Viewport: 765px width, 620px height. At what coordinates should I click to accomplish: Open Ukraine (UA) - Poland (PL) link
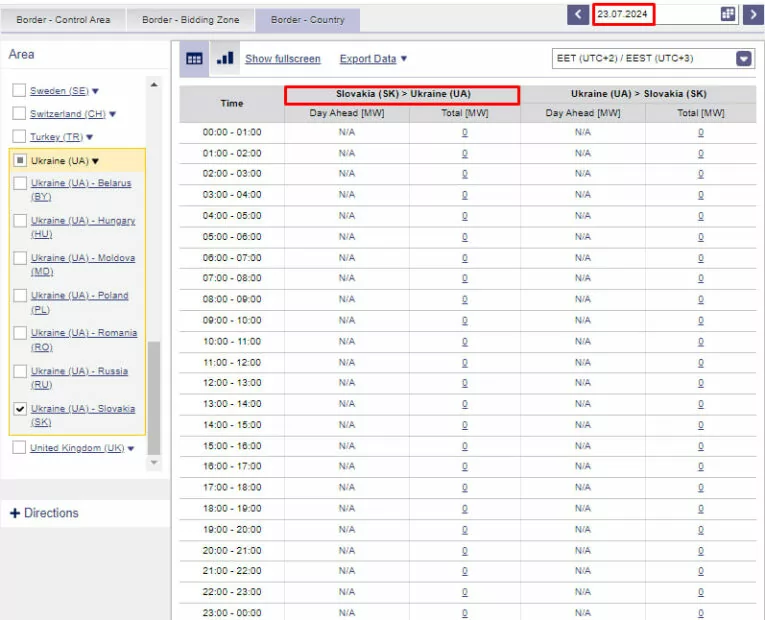click(80, 302)
